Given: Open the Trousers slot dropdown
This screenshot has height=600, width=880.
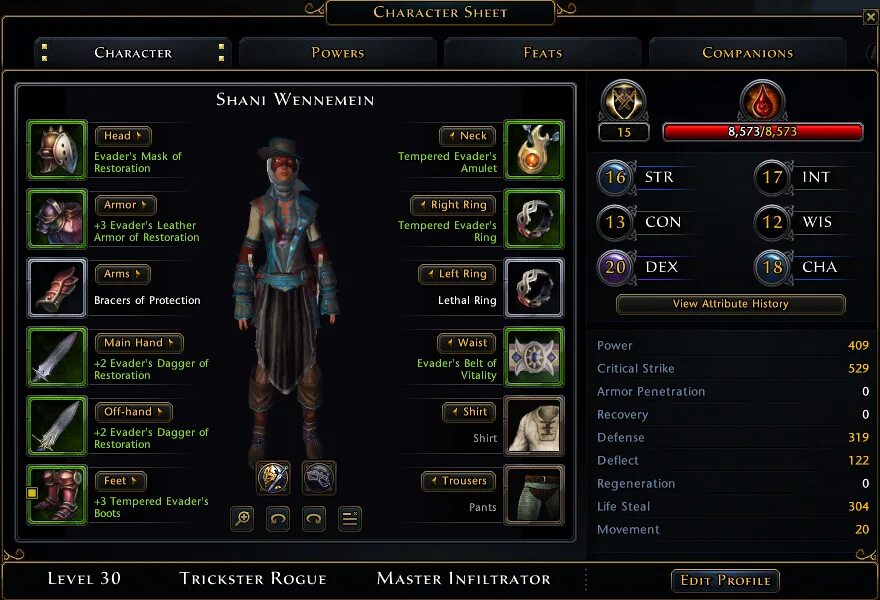Looking at the screenshot, I should 459,481.
